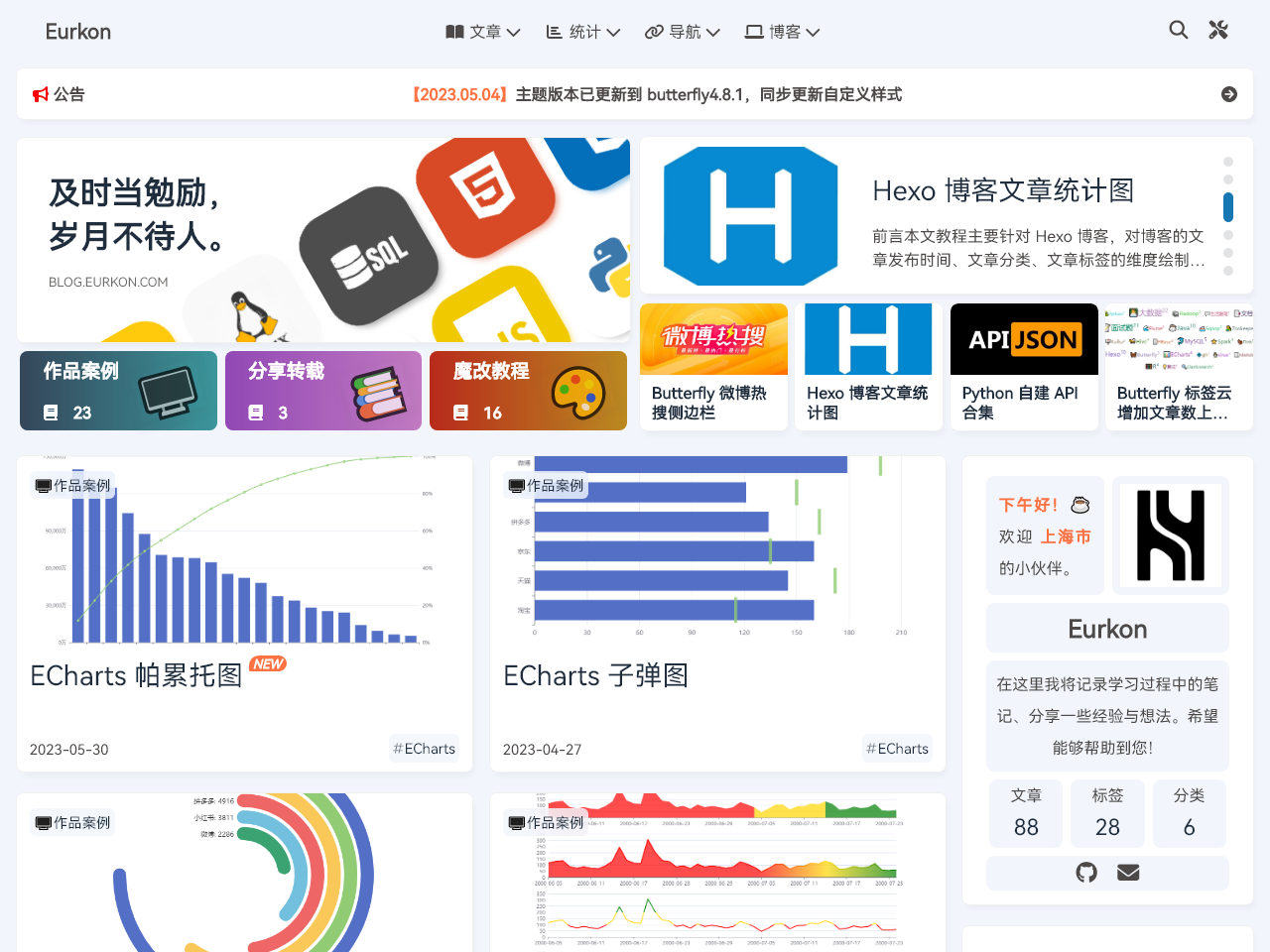Expand the 文章 dropdown chevron

point(513,33)
